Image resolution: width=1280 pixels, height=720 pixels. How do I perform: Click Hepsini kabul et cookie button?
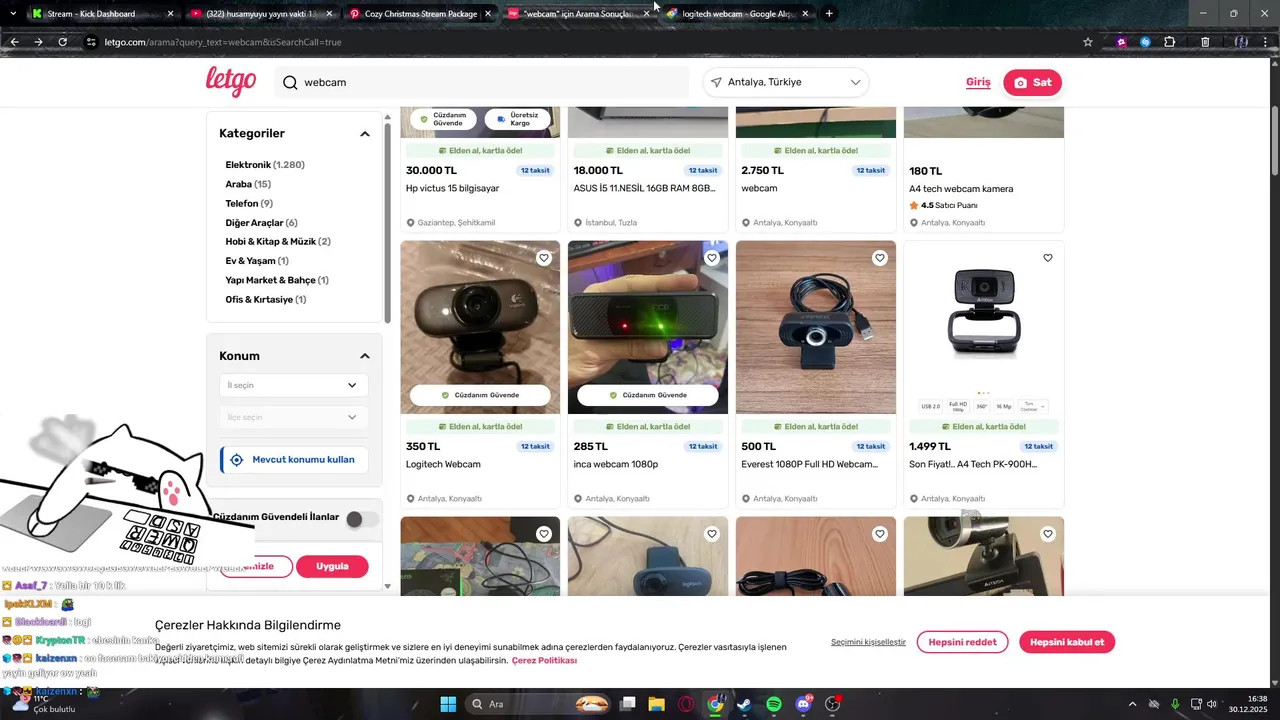click(1067, 642)
